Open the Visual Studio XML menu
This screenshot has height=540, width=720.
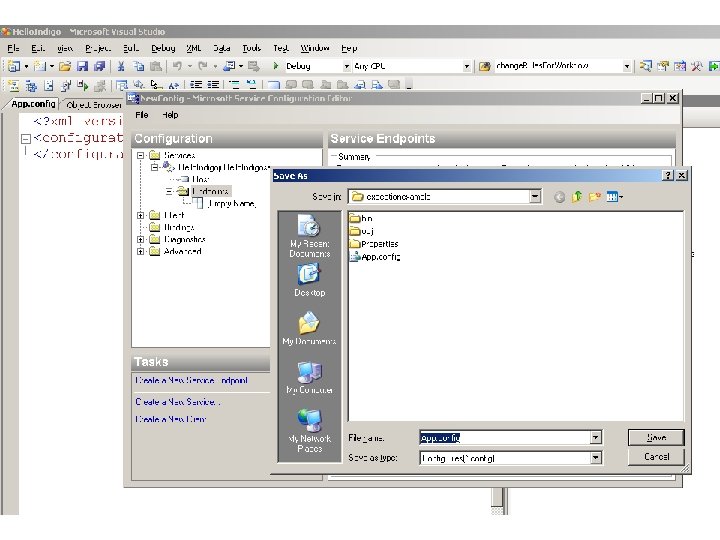(x=194, y=48)
